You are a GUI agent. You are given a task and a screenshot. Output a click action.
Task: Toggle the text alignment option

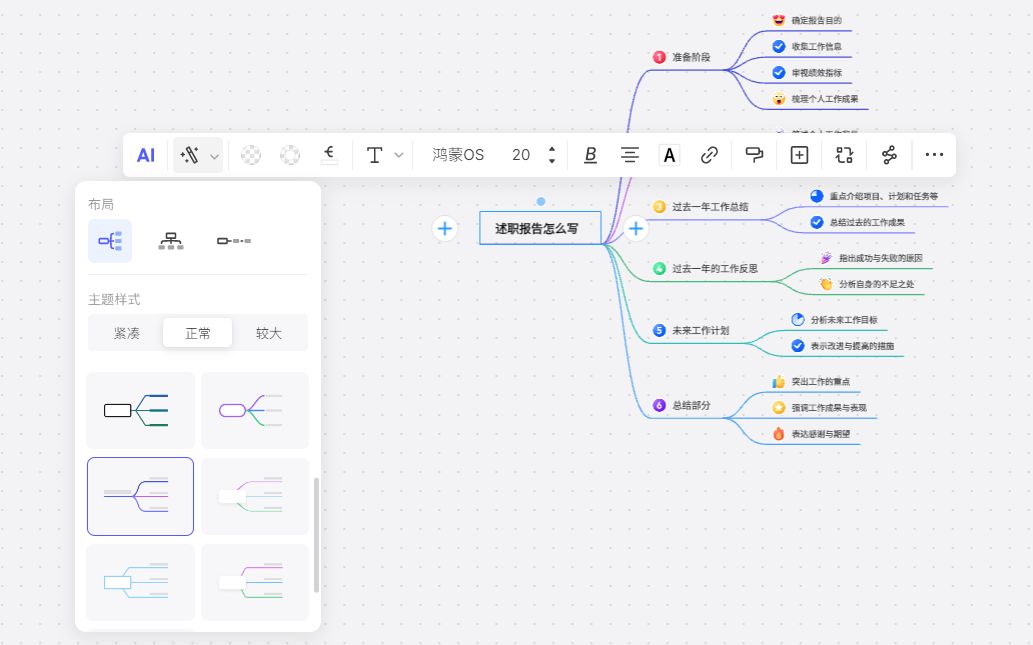(630, 154)
